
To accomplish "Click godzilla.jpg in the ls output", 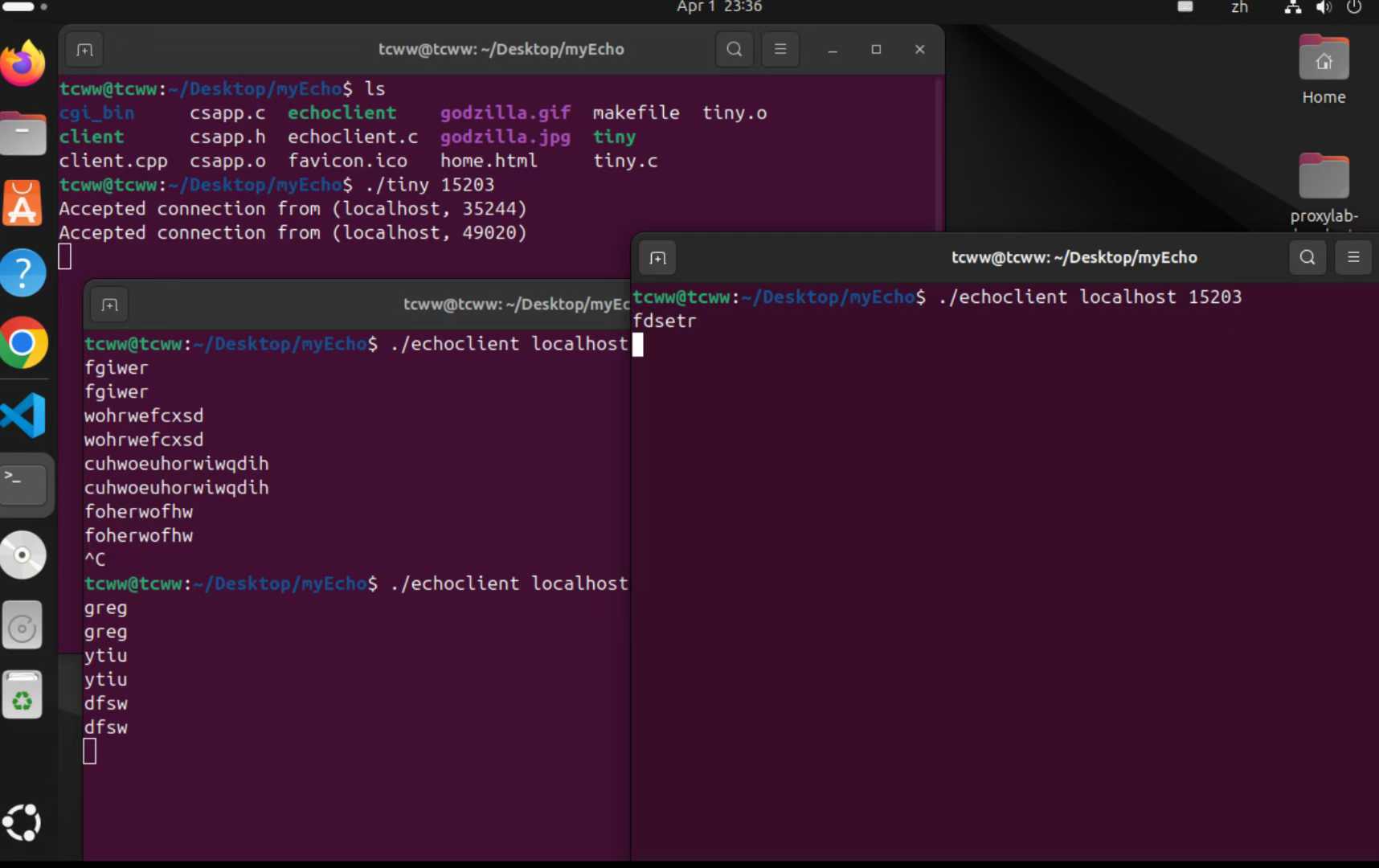I will point(505,137).
